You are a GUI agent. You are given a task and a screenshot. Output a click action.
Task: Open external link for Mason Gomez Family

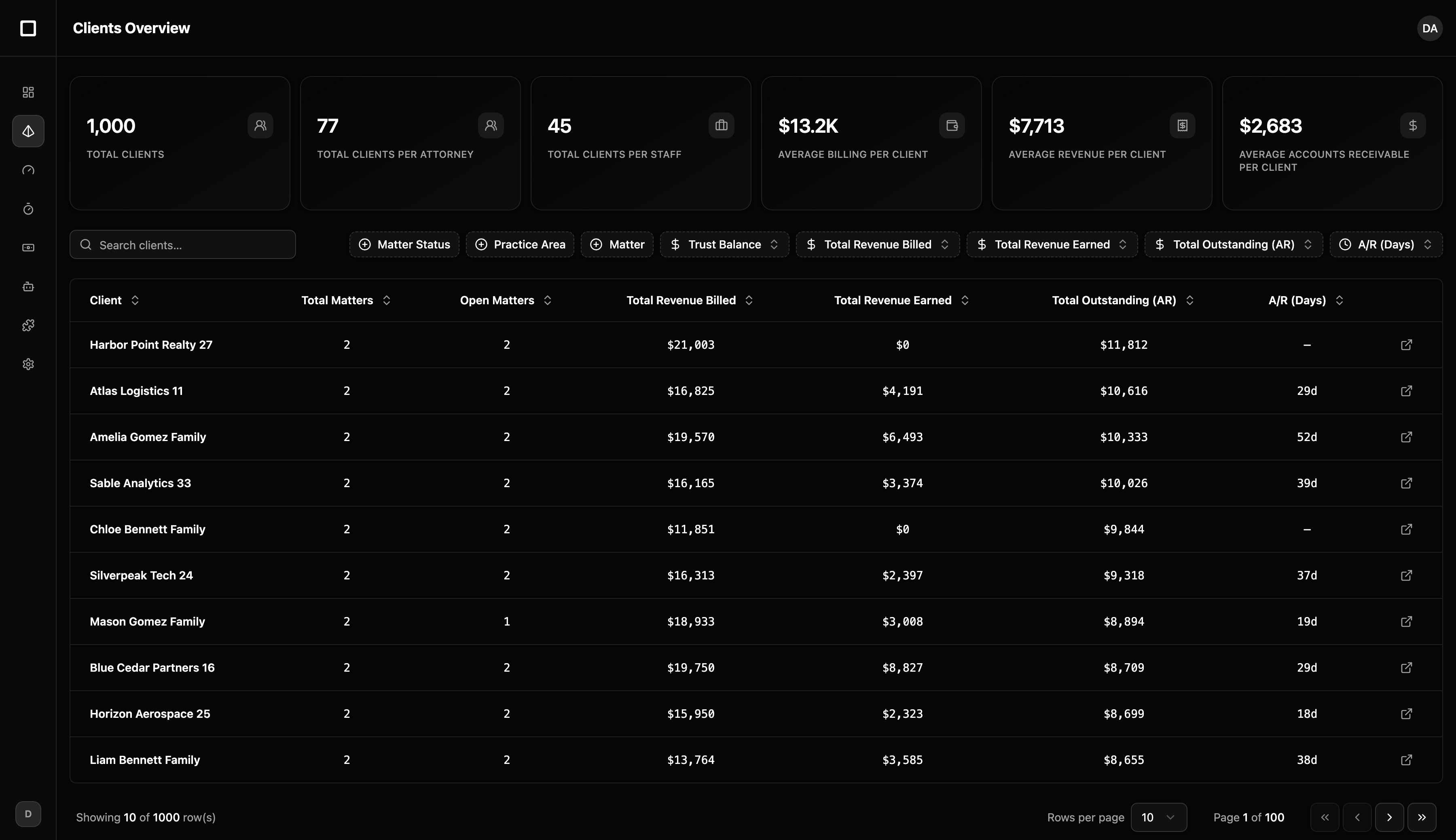click(1406, 622)
